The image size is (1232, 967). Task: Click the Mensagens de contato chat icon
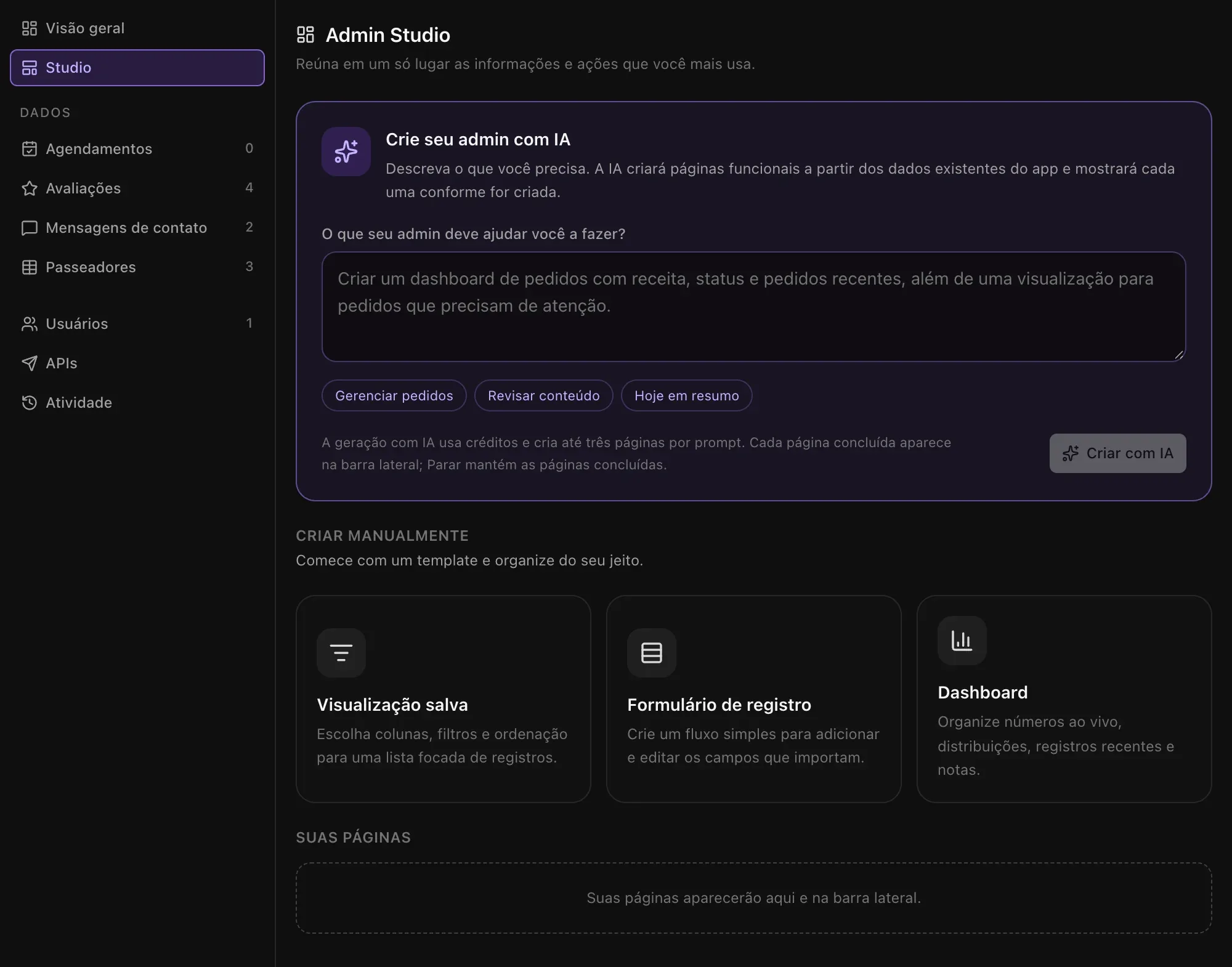29,228
